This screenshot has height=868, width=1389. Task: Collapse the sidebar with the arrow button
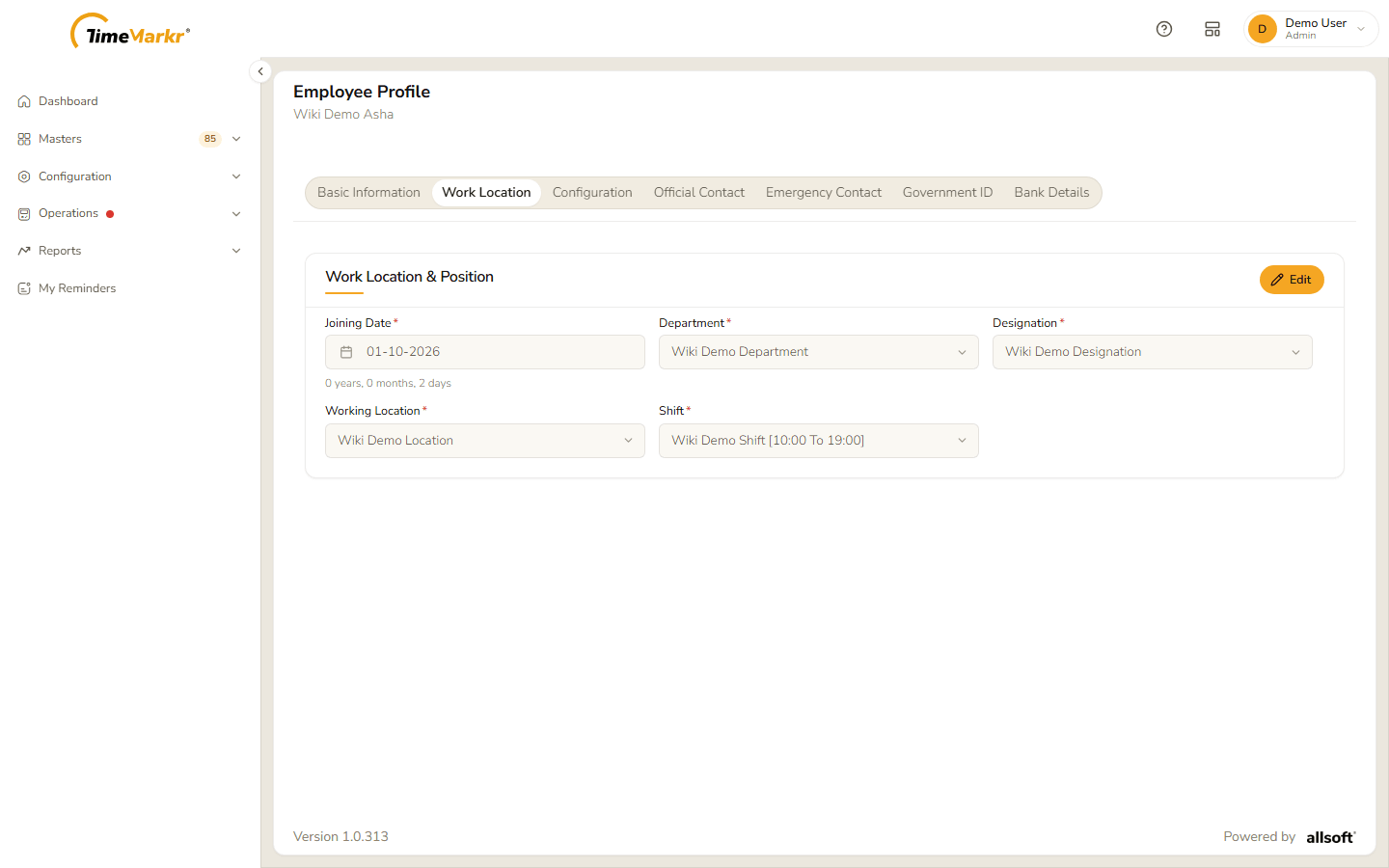(260, 71)
